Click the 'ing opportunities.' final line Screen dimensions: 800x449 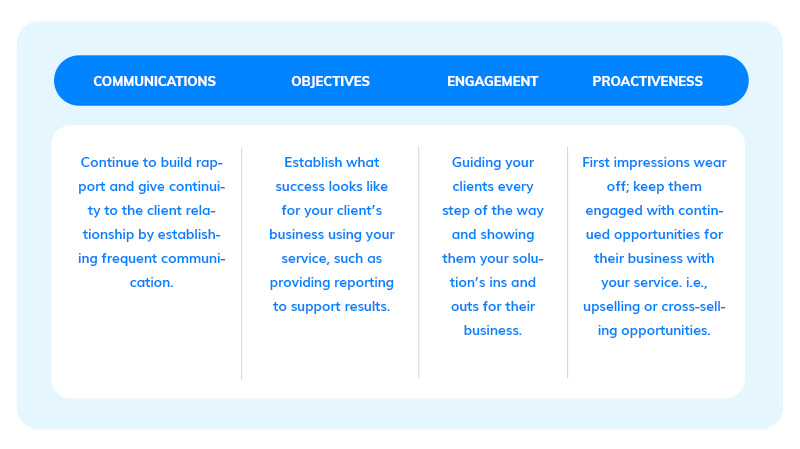[654, 330]
